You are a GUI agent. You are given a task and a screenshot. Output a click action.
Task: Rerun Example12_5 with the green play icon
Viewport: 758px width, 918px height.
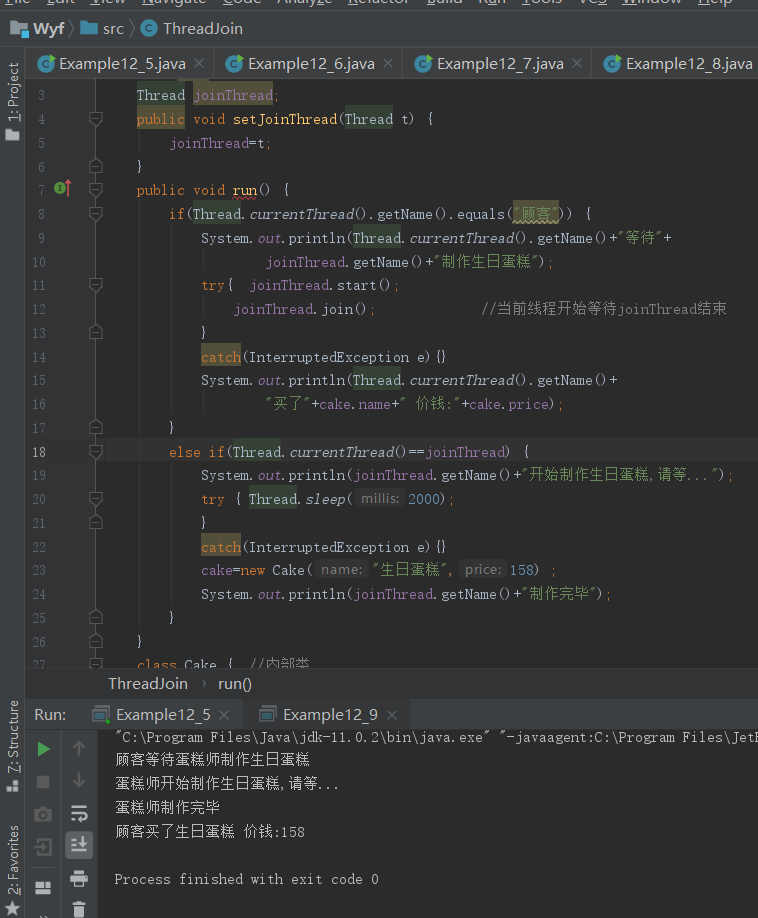[43, 749]
